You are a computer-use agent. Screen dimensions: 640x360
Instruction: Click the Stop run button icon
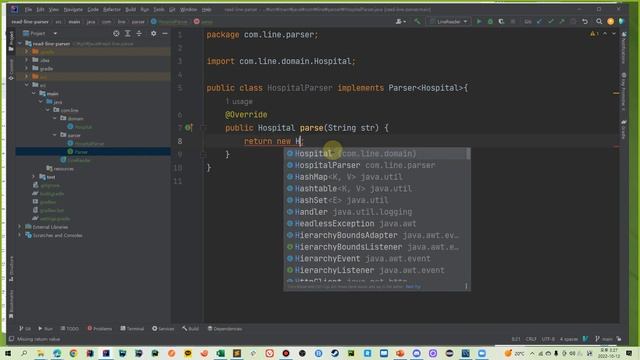tap(513, 21)
